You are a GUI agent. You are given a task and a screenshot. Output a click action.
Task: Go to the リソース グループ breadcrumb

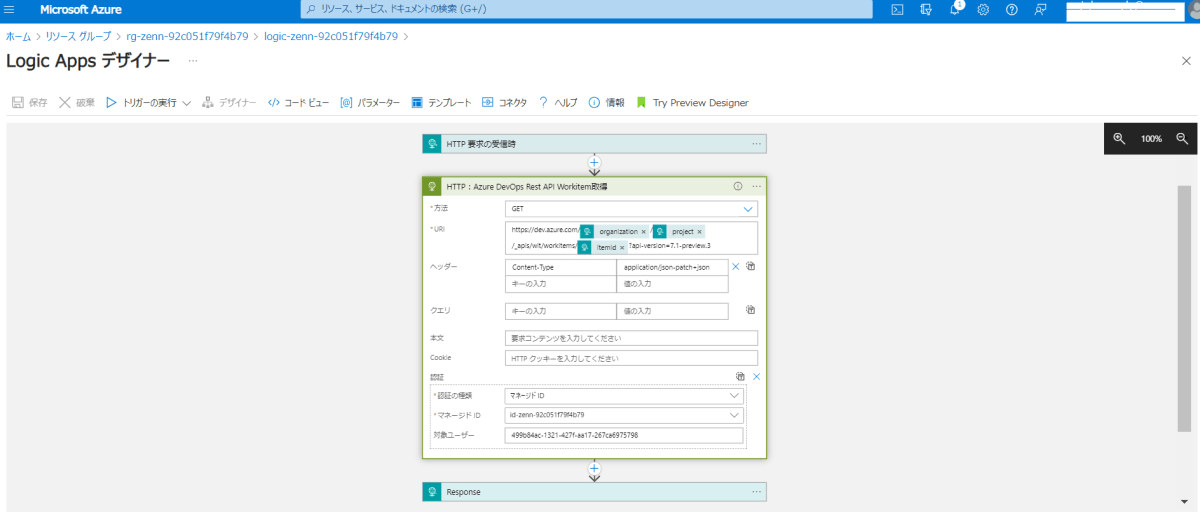point(79,36)
